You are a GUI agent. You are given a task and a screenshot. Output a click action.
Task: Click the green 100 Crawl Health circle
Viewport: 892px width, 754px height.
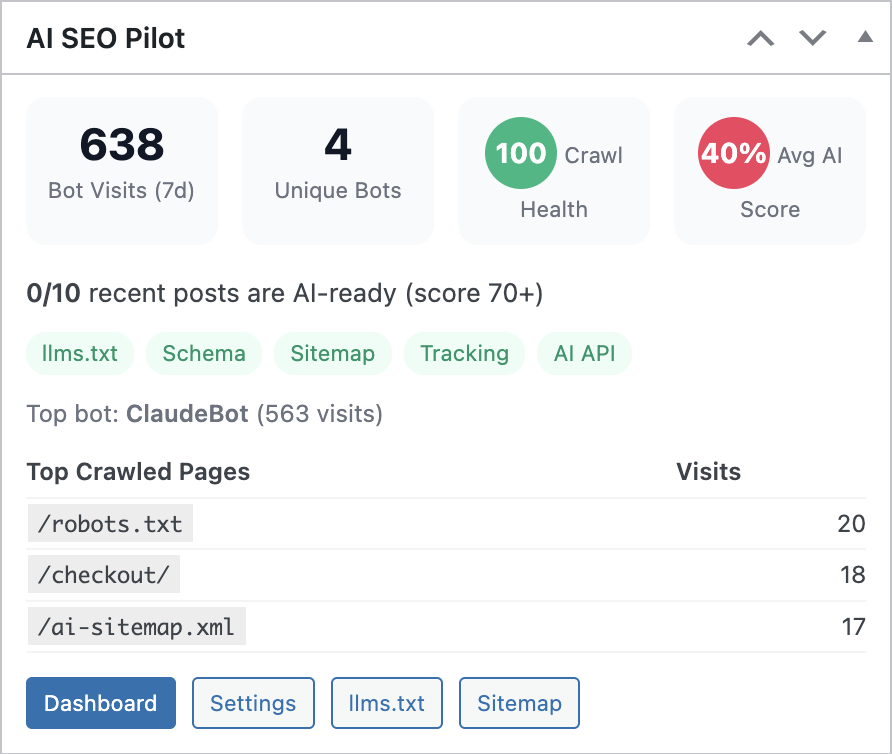tap(521, 153)
